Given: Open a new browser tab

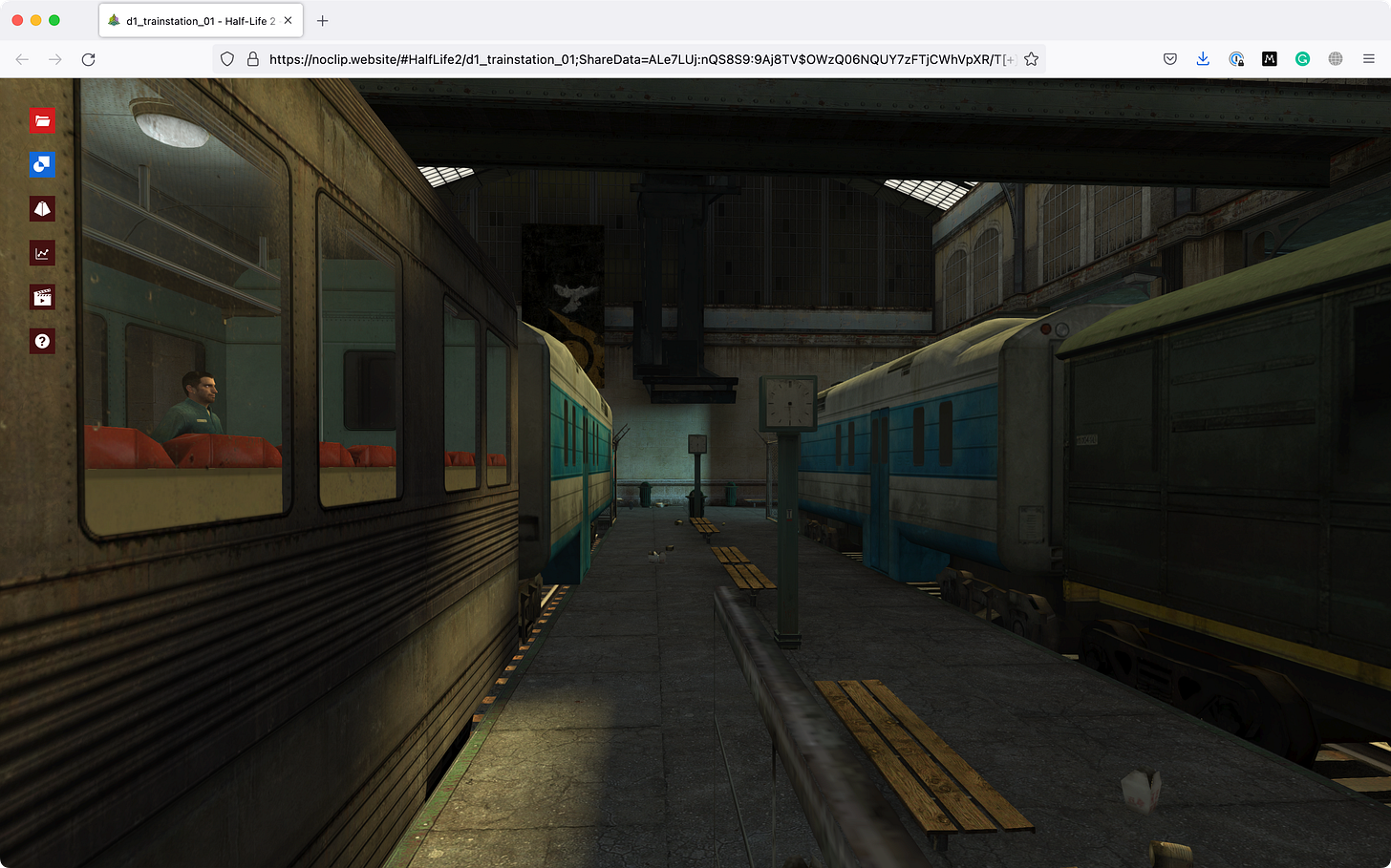Looking at the screenshot, I should pyautogui.click(x=323, y=20).
